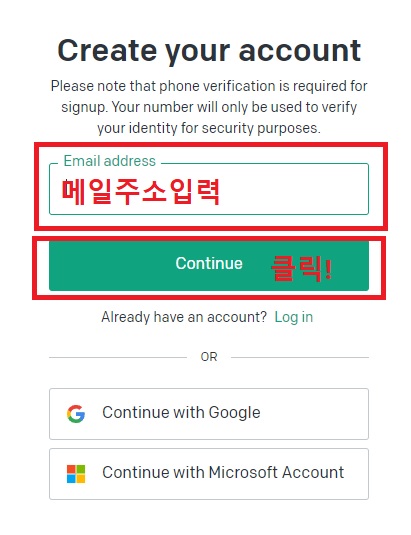
Task: Click the phone verification notice text
Action: click(x=209, y=107)
